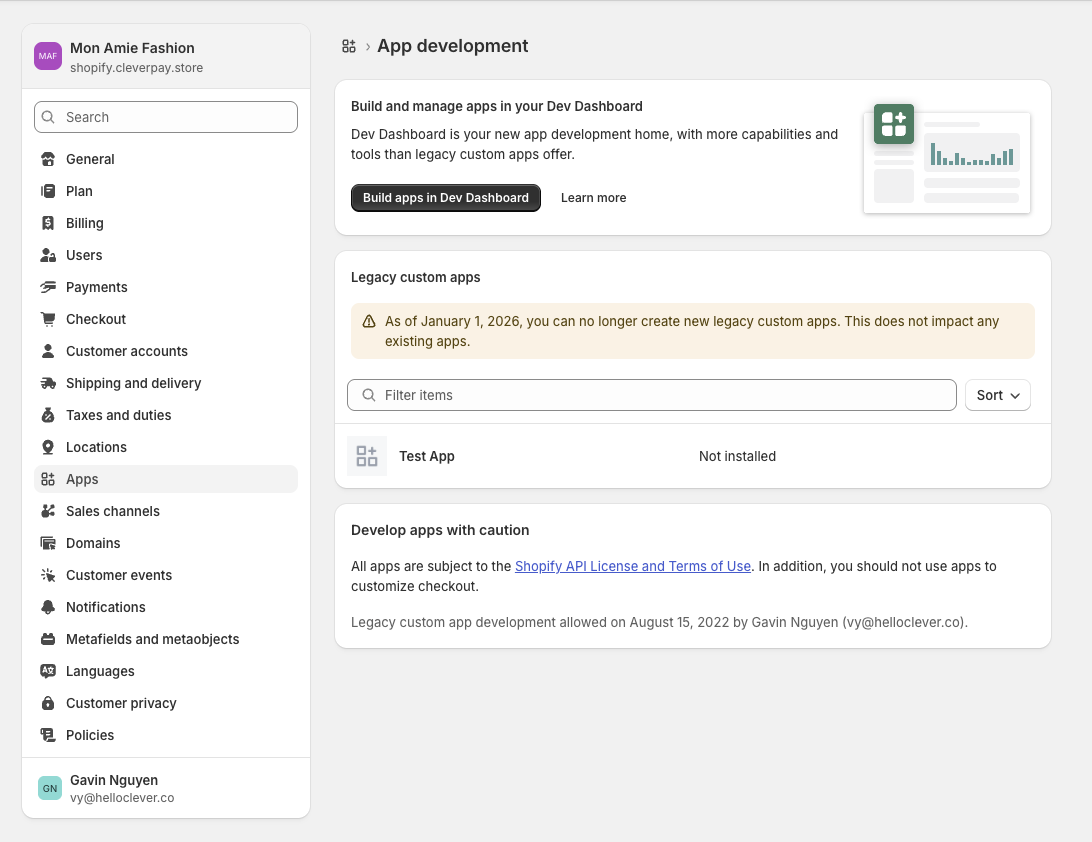Click the General store icon in sidebar
This screenshot has height=842, width=1092.
pos(48,159)
